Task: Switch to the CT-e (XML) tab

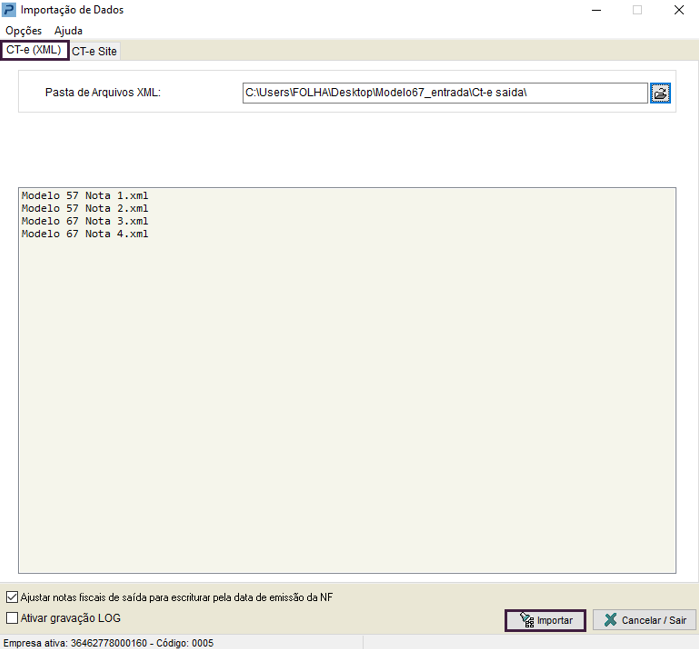Action: (x=34, y=50)
